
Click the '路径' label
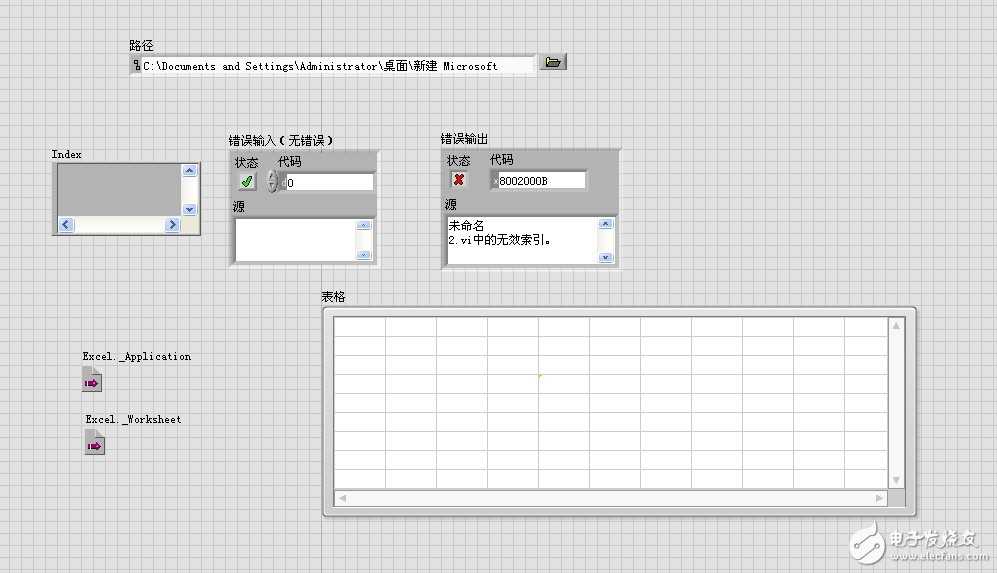pyautogui.click(x=141, y=45)
